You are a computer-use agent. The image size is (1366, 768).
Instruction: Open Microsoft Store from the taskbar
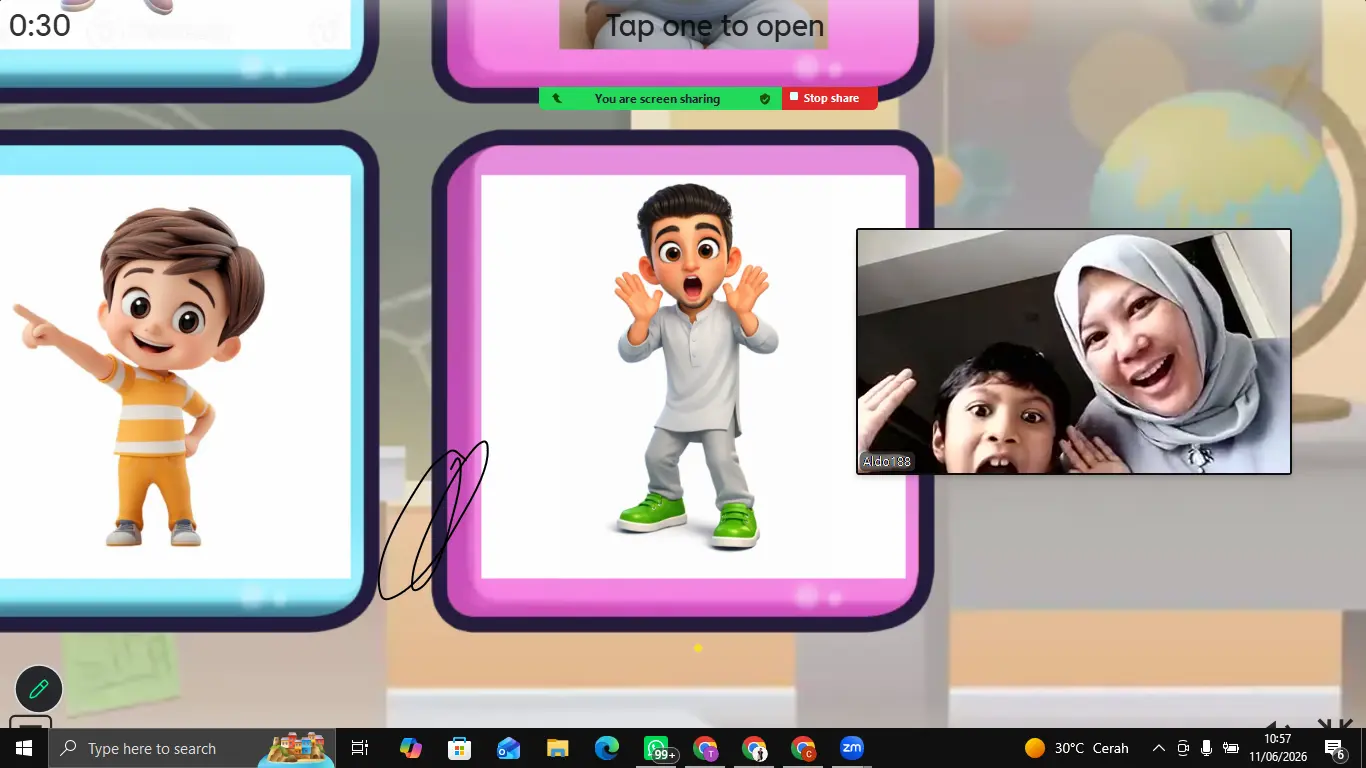pos(459,748)
